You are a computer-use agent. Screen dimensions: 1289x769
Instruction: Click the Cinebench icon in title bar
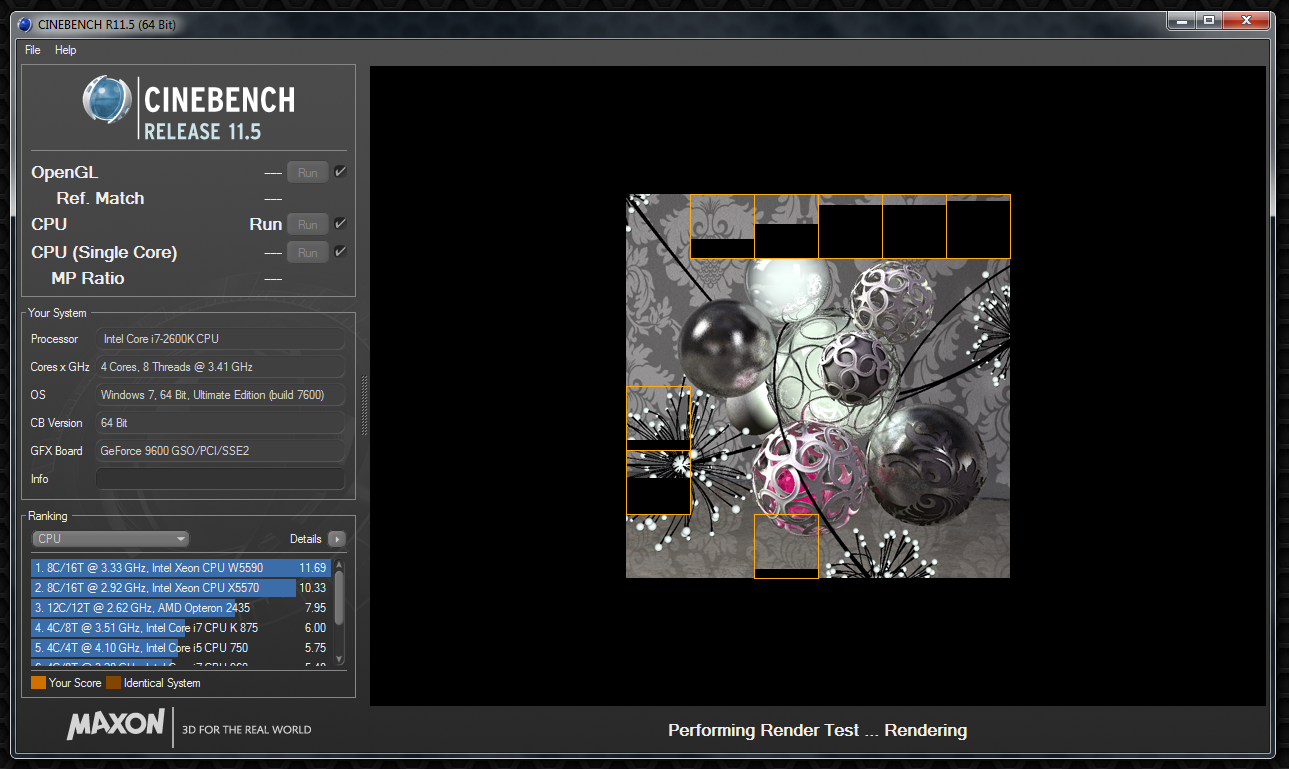25,24
